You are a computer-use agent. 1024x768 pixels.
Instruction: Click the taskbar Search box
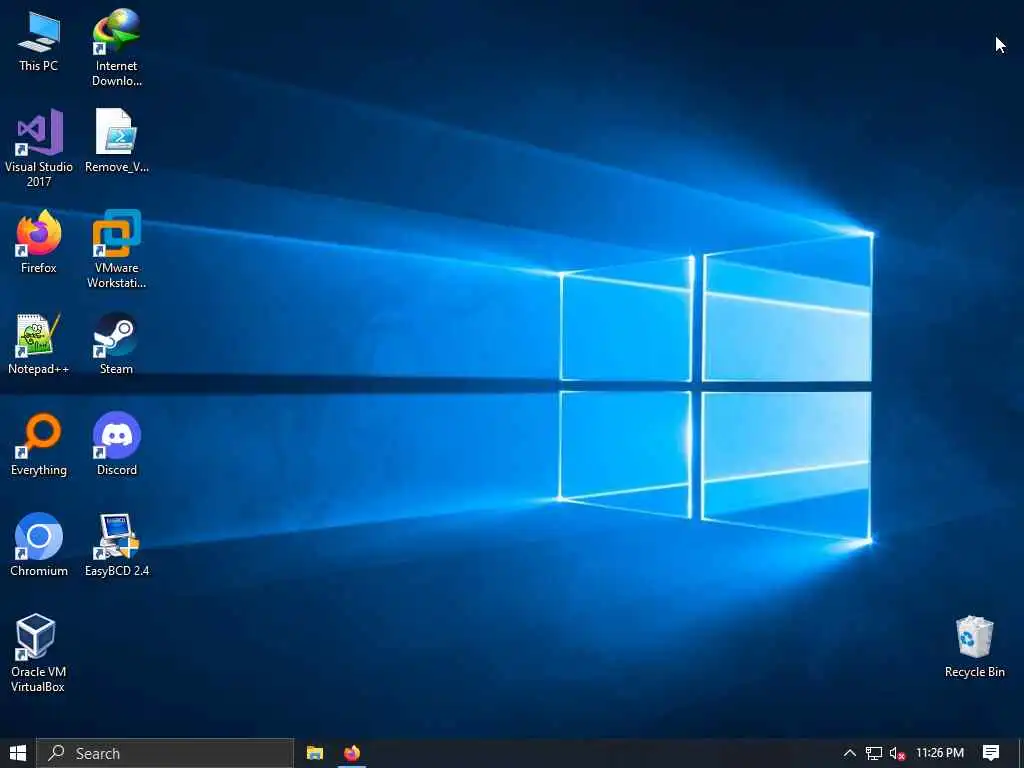165,753
